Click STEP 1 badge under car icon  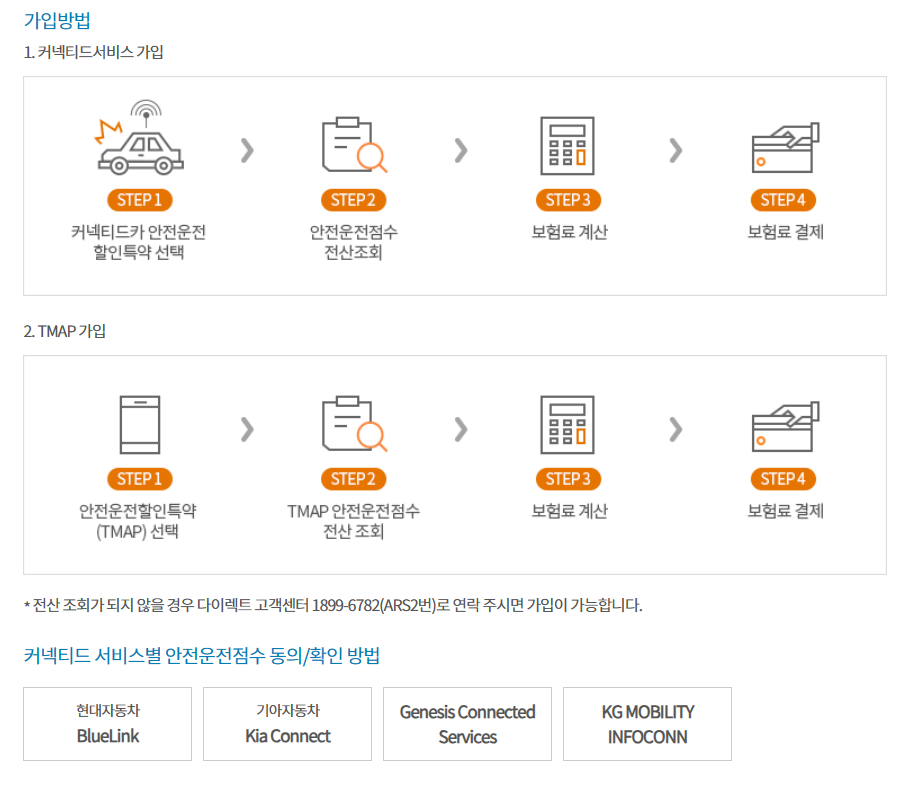pos(140,200)
